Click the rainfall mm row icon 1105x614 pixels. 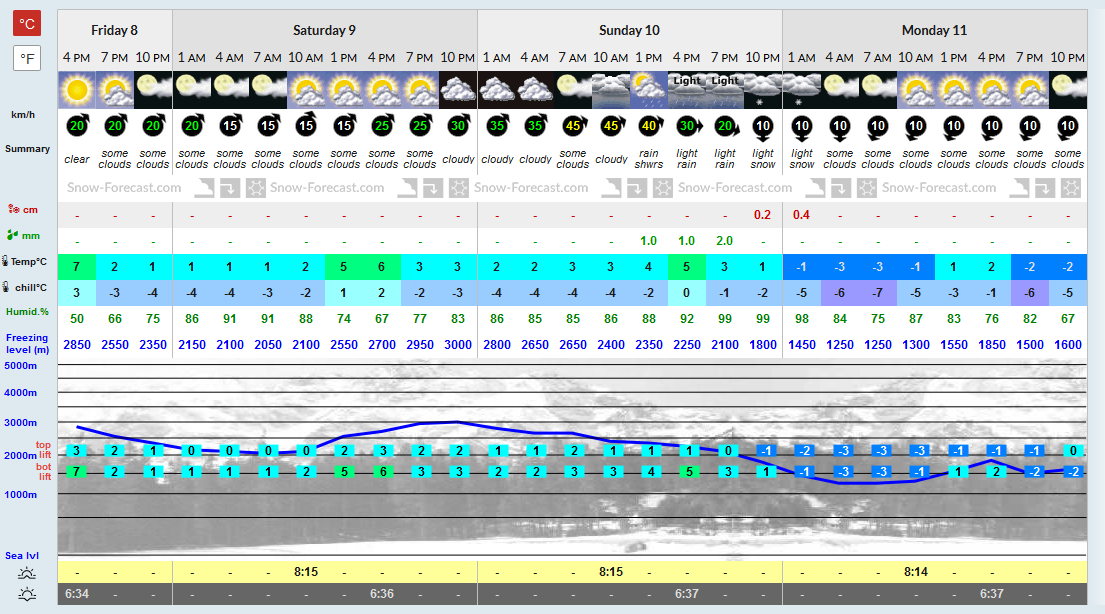[13, 235]
